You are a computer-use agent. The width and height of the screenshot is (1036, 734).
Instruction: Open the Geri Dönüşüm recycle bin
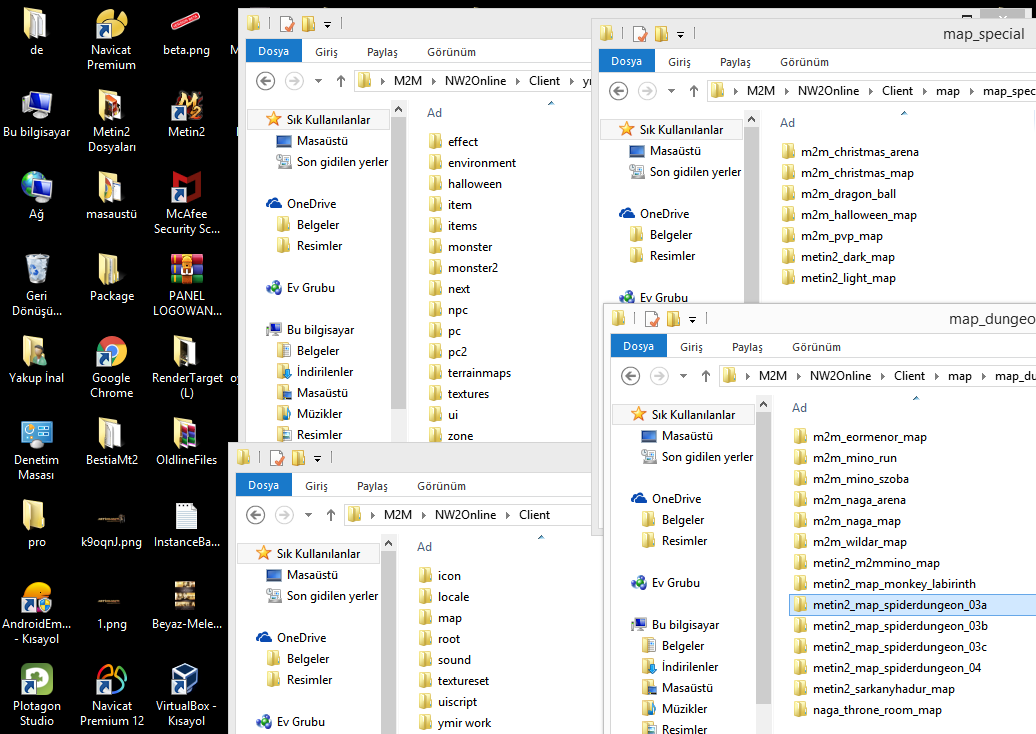[36, 285]
